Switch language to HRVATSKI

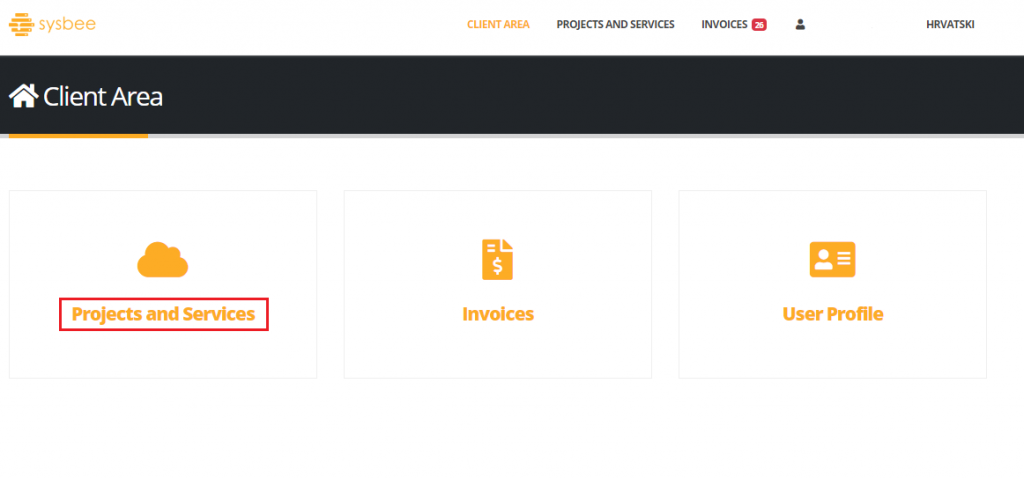tap(949, 24)
